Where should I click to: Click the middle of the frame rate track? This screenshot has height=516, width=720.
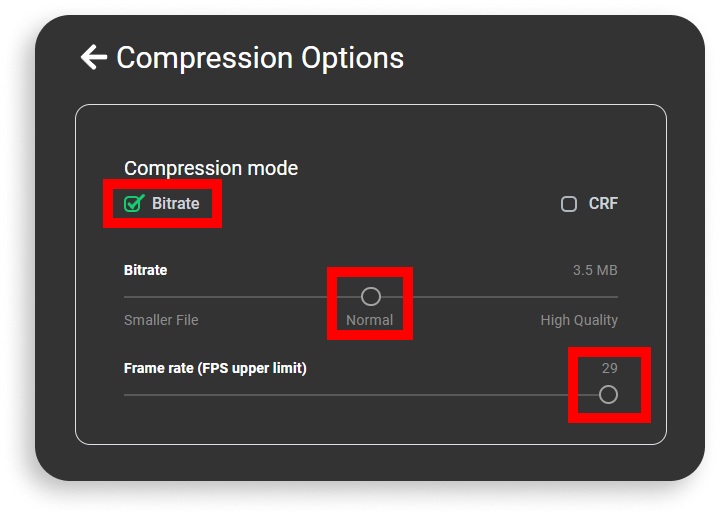361,395
